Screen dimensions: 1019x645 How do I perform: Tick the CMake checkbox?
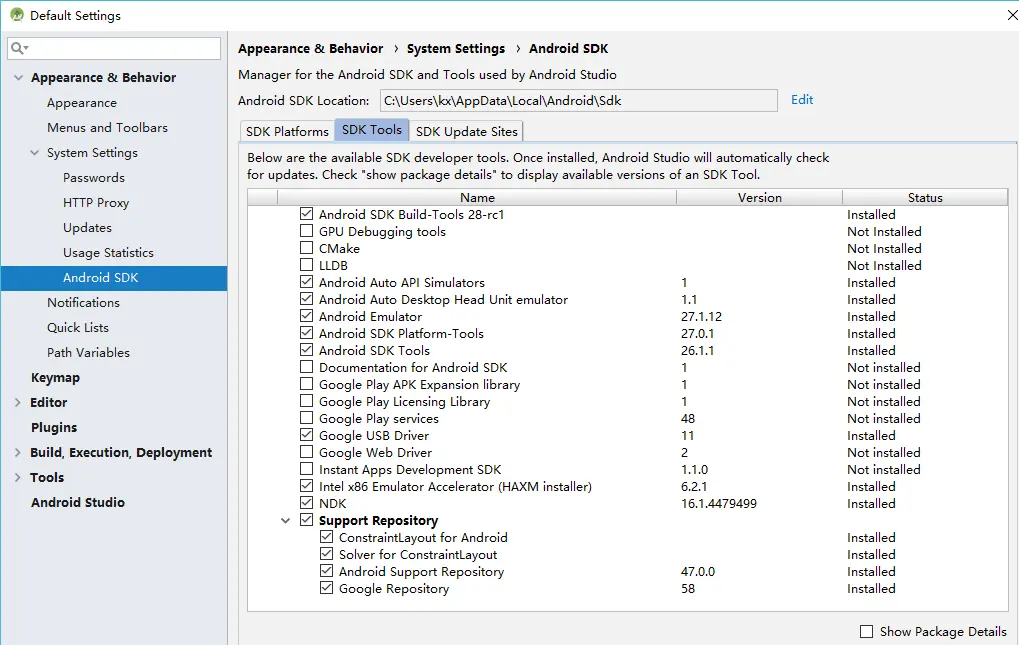tap(307, 249)
